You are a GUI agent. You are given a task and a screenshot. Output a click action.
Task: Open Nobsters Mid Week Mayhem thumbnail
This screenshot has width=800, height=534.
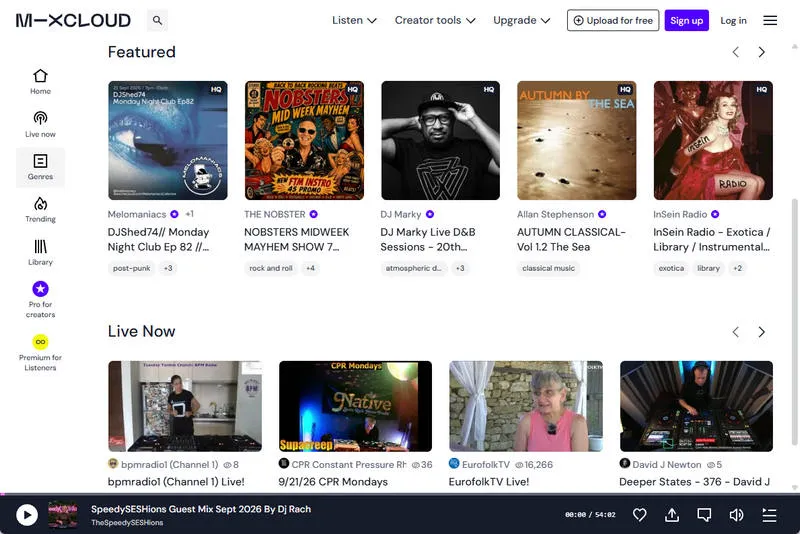[304, 140]
